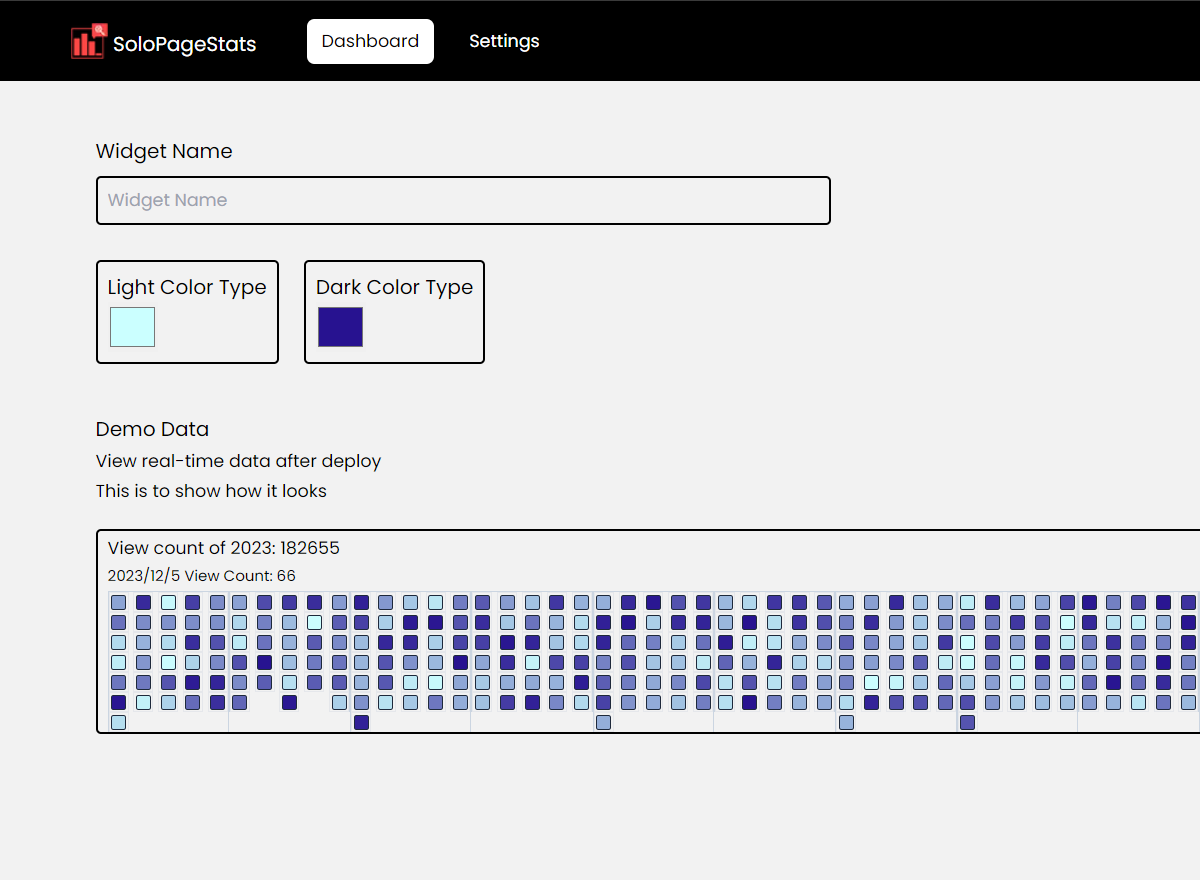Click the SoloPageStats brand name

pos(185,44)
